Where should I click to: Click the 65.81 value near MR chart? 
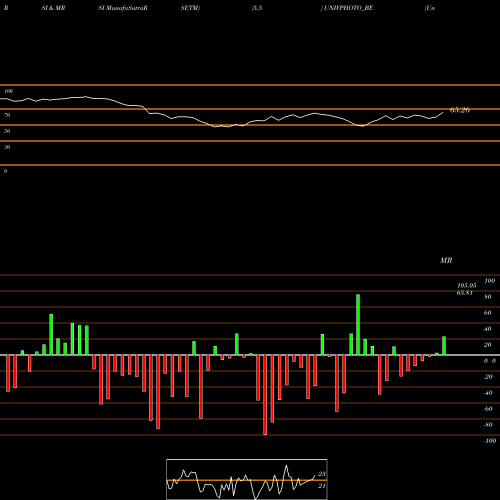[465, 293]
